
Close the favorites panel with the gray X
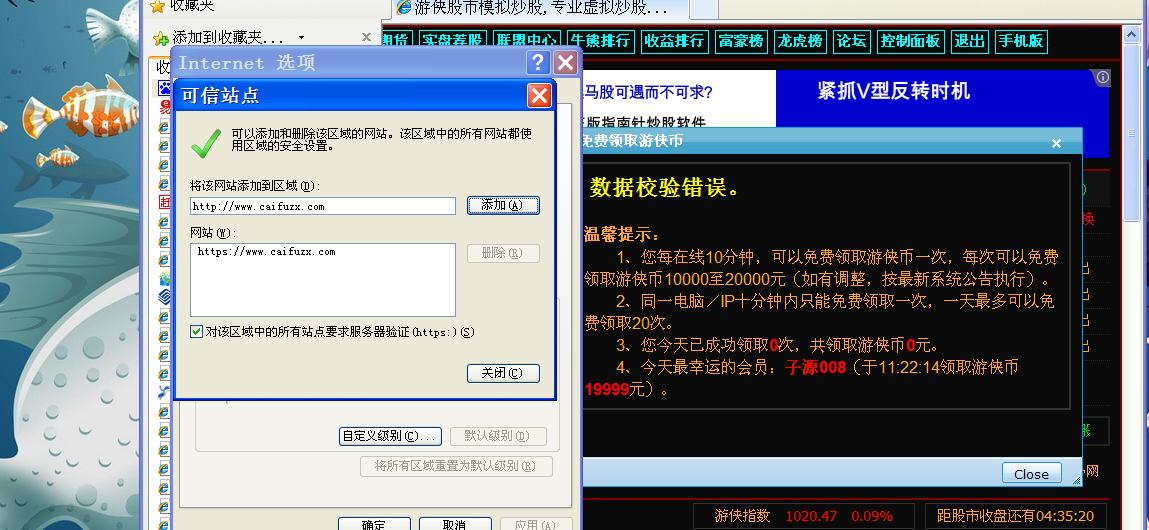[366, 37]
